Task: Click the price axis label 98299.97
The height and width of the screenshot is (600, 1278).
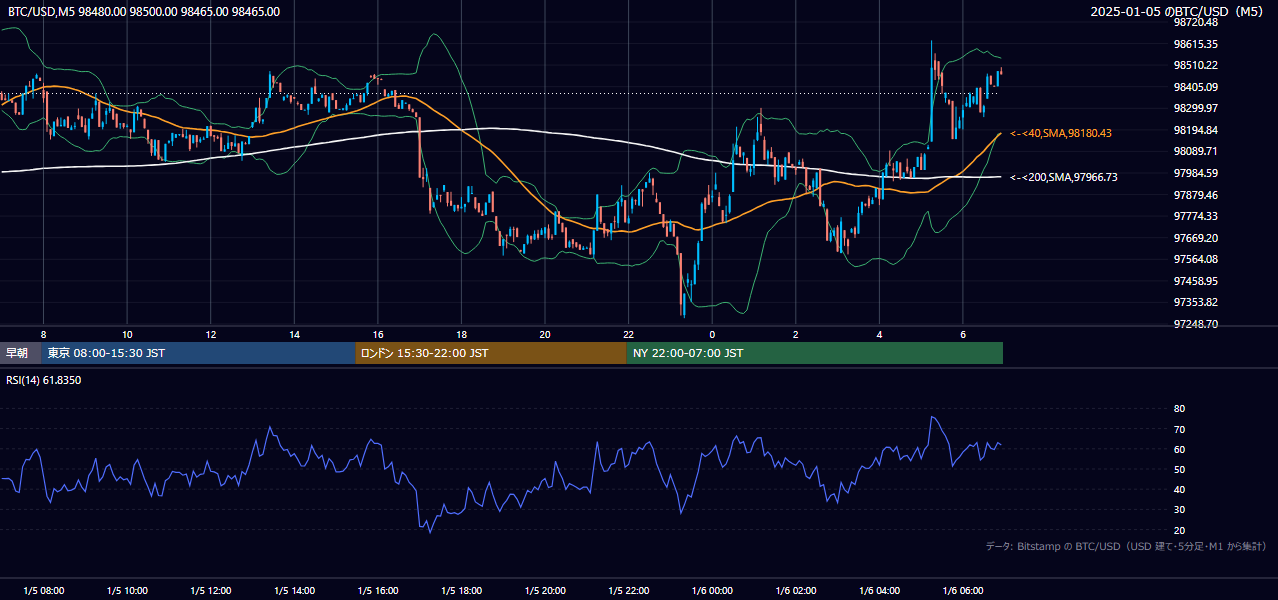Action: pyautogui.click(x=1195, y=108)
